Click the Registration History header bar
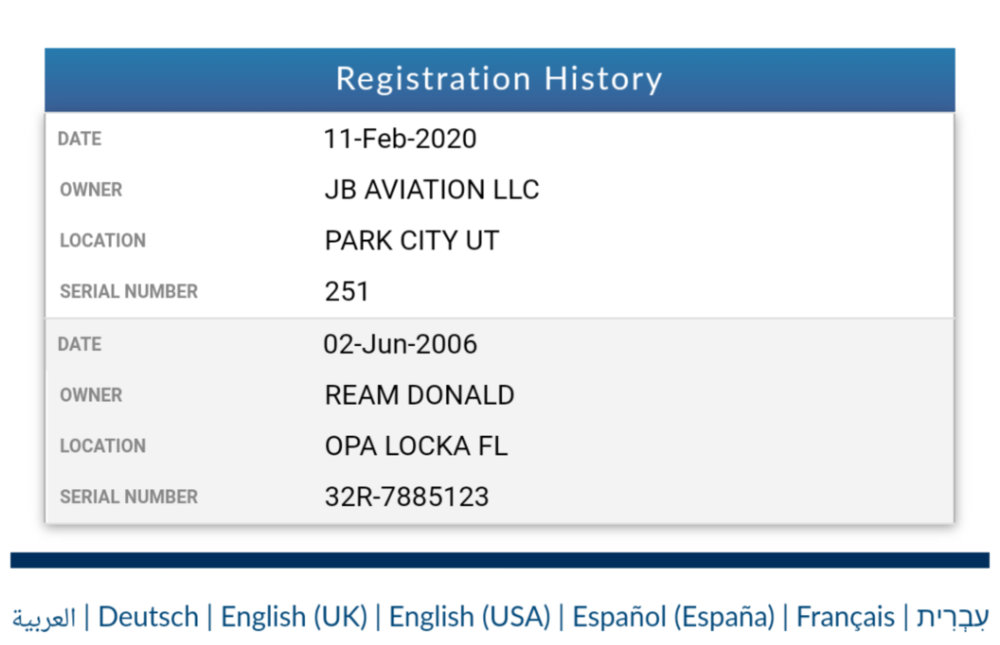The image size is (1000, 645). [x=500, y=79]
